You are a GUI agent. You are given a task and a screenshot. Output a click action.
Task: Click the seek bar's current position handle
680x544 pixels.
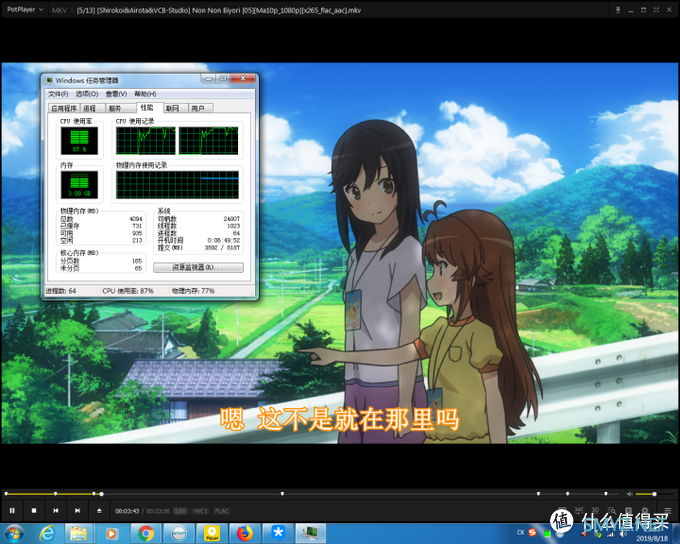(x=101, y=494)
